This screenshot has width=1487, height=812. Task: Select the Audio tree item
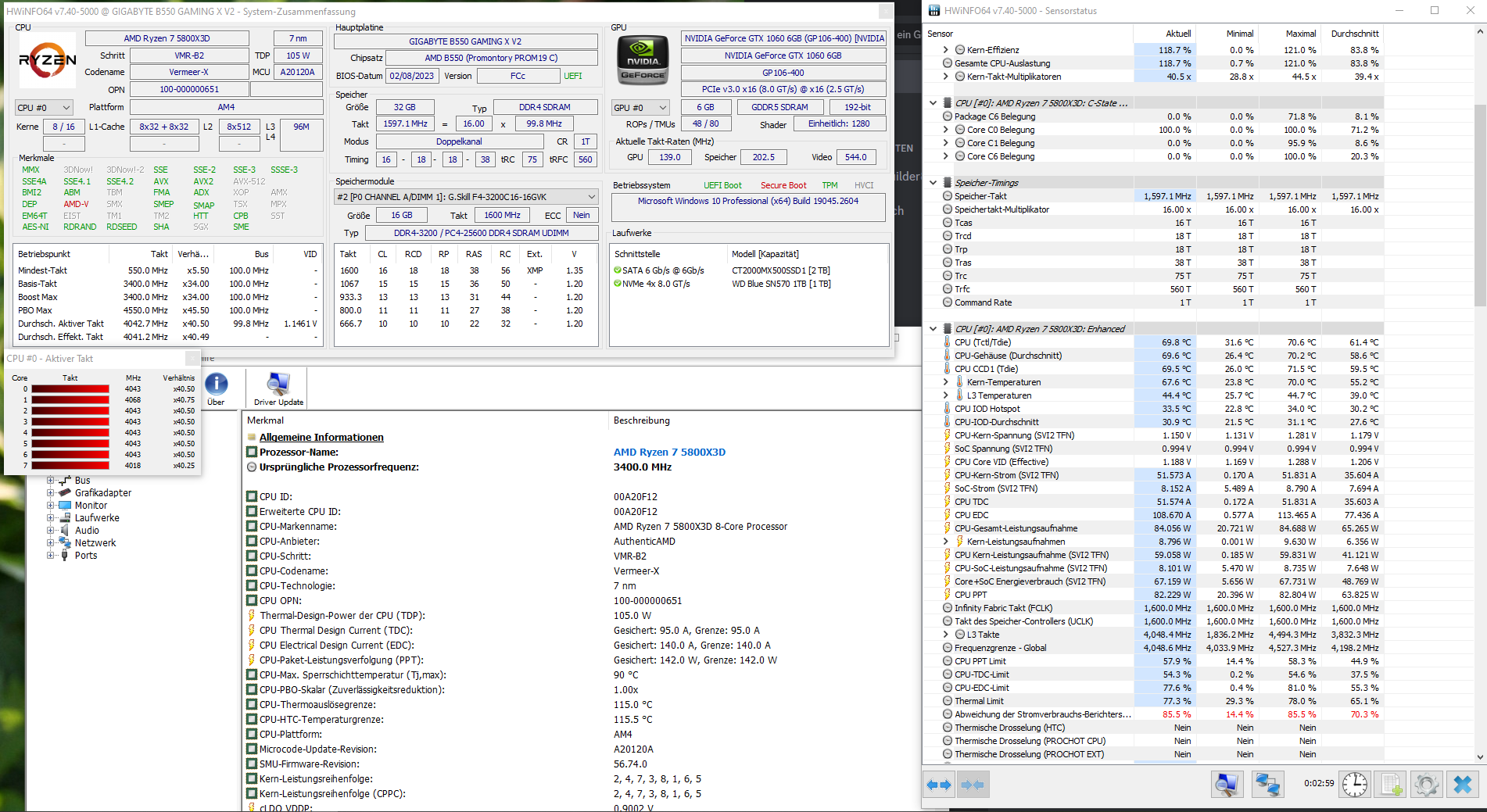point(87,530)
